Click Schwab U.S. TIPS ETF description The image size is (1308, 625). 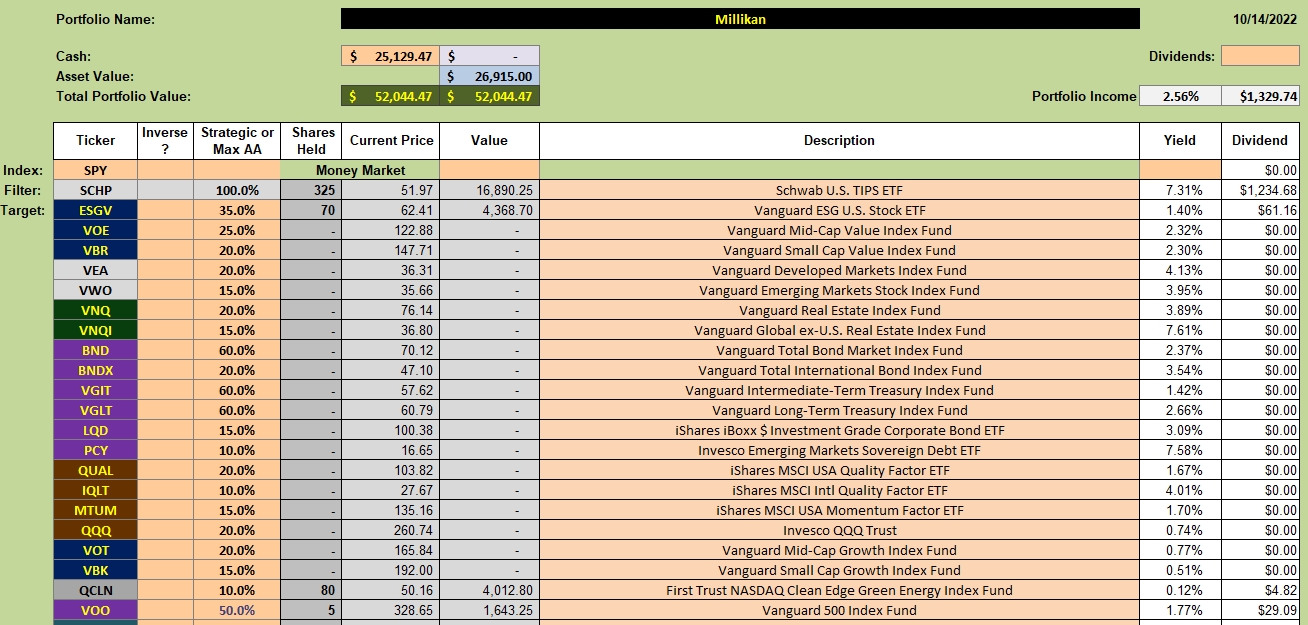pos(839,190)
